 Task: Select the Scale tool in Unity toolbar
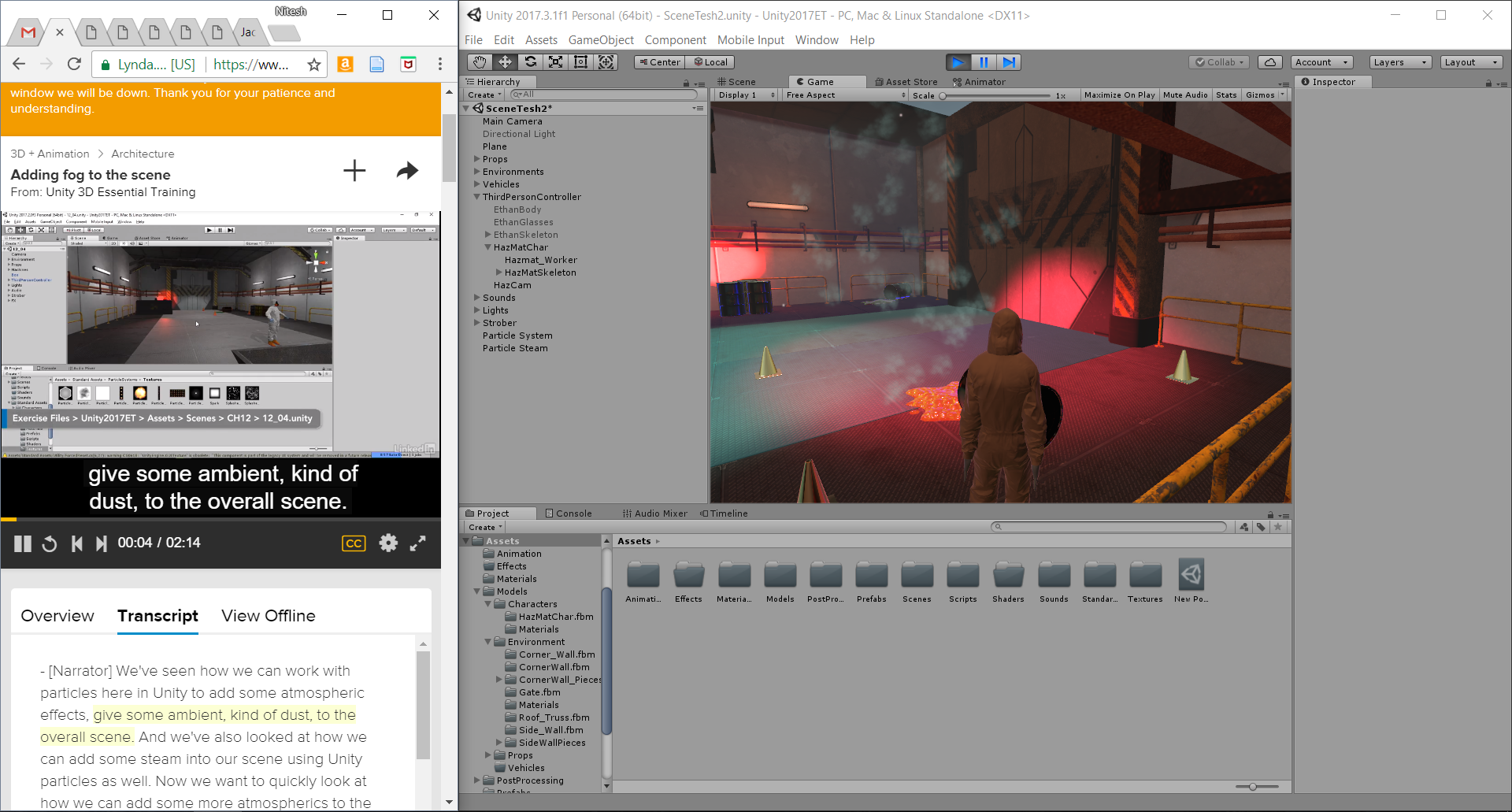point(555,62)
